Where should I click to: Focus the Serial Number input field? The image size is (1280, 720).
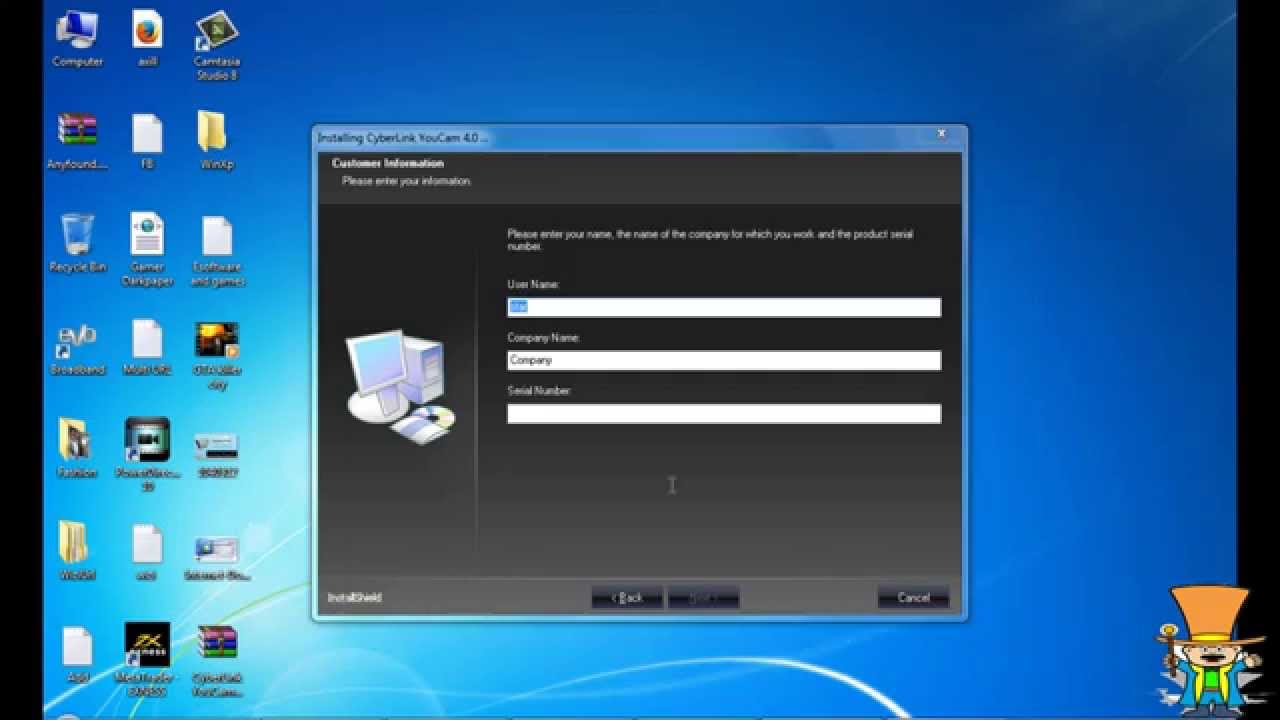(724, 413)
